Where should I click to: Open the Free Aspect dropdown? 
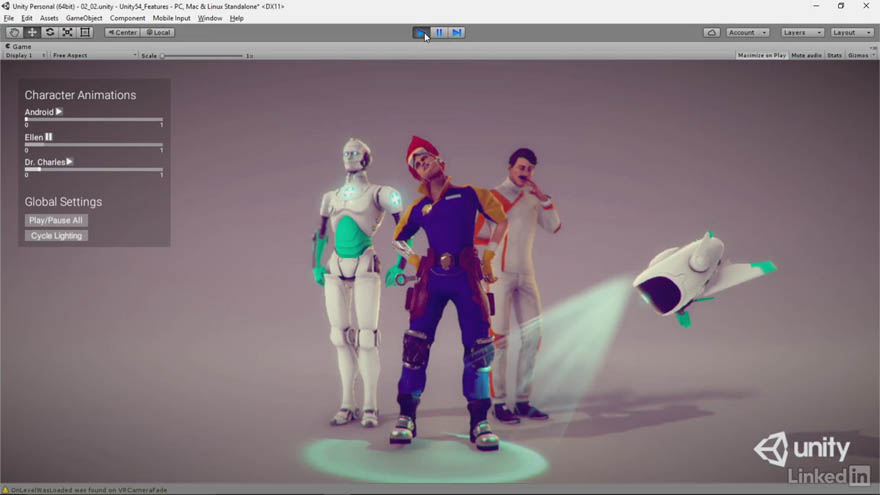coord(94,56)
